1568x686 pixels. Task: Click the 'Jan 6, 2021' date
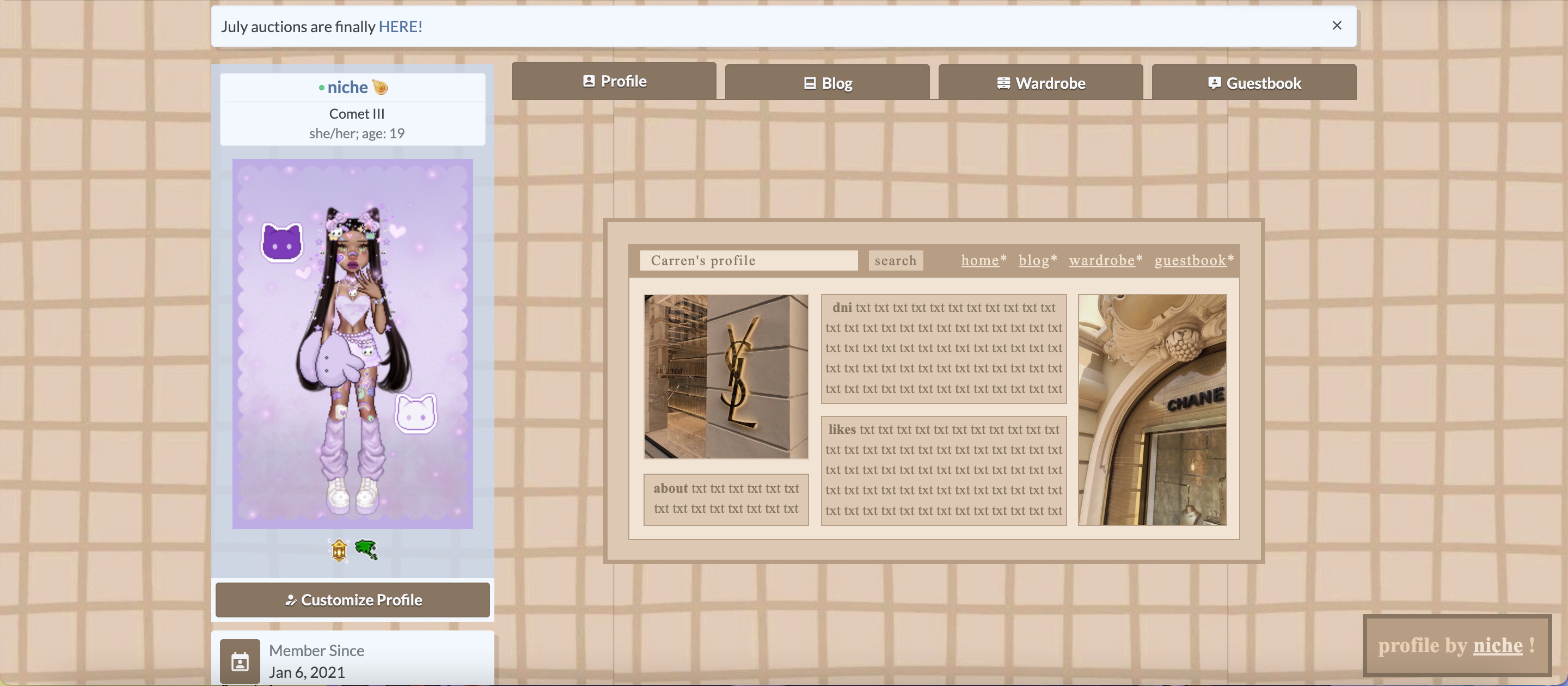307,672
